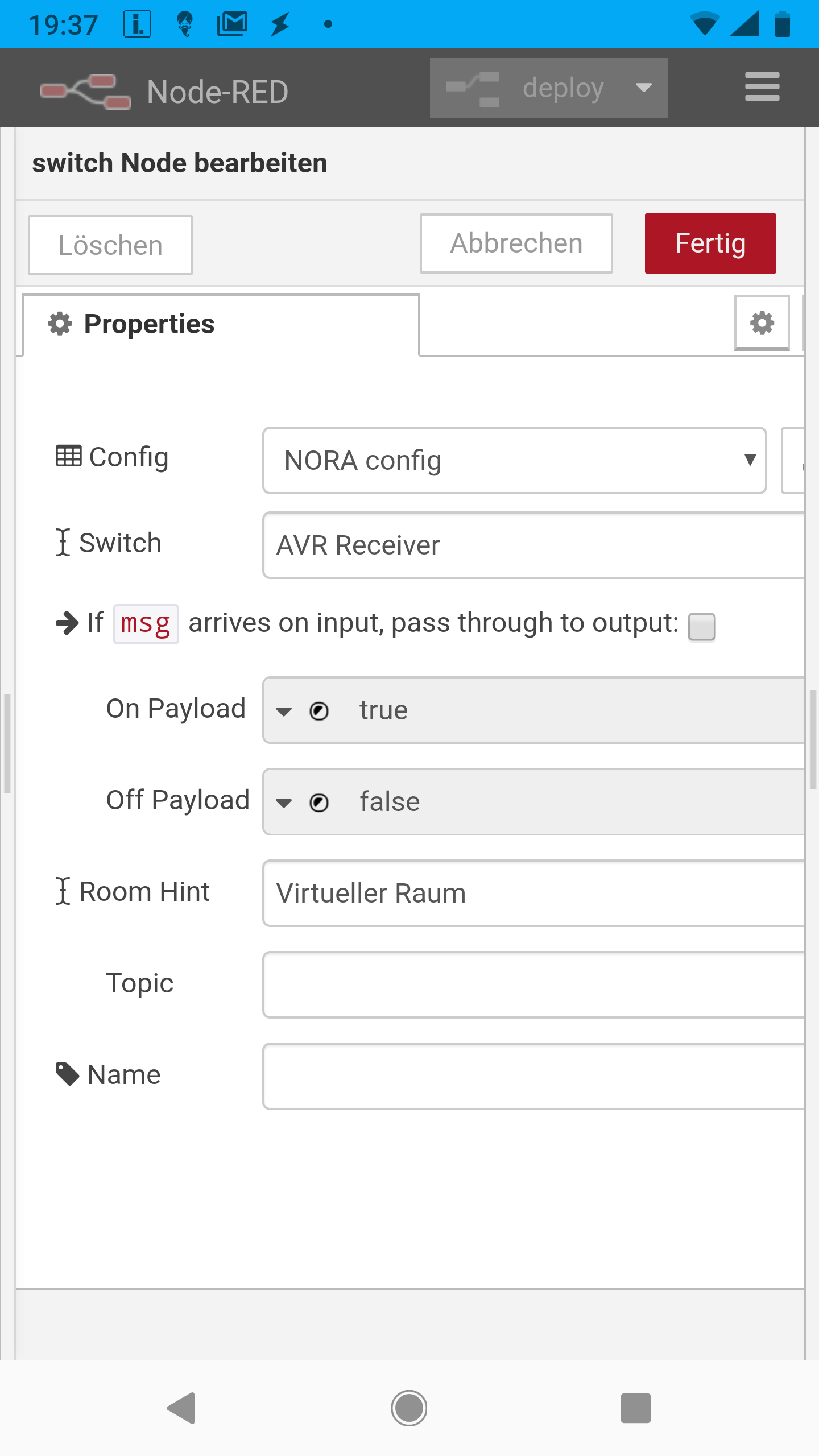Viewport: 819px width, 1456px height.
Task: Click the Node-RED logo icon
Action: (85, 91)
